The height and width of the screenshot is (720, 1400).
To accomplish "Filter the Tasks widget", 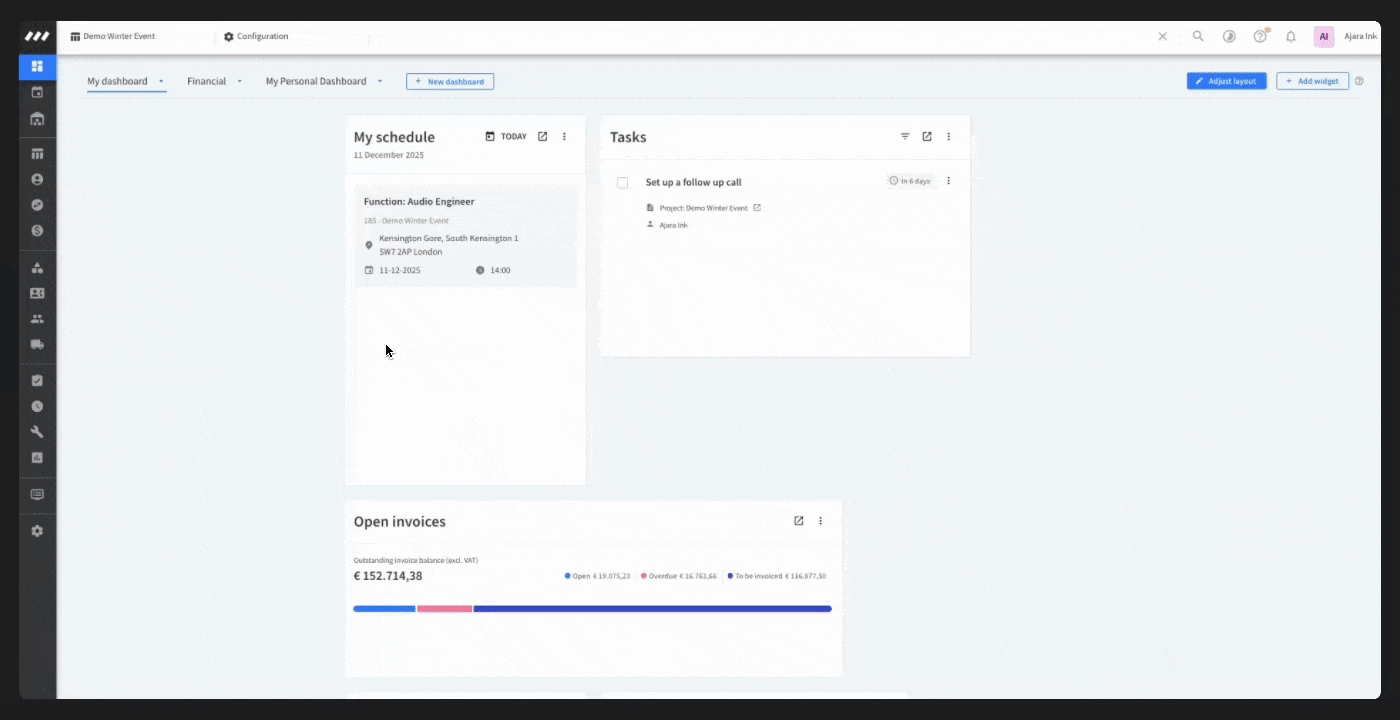I will pos(905,137).
